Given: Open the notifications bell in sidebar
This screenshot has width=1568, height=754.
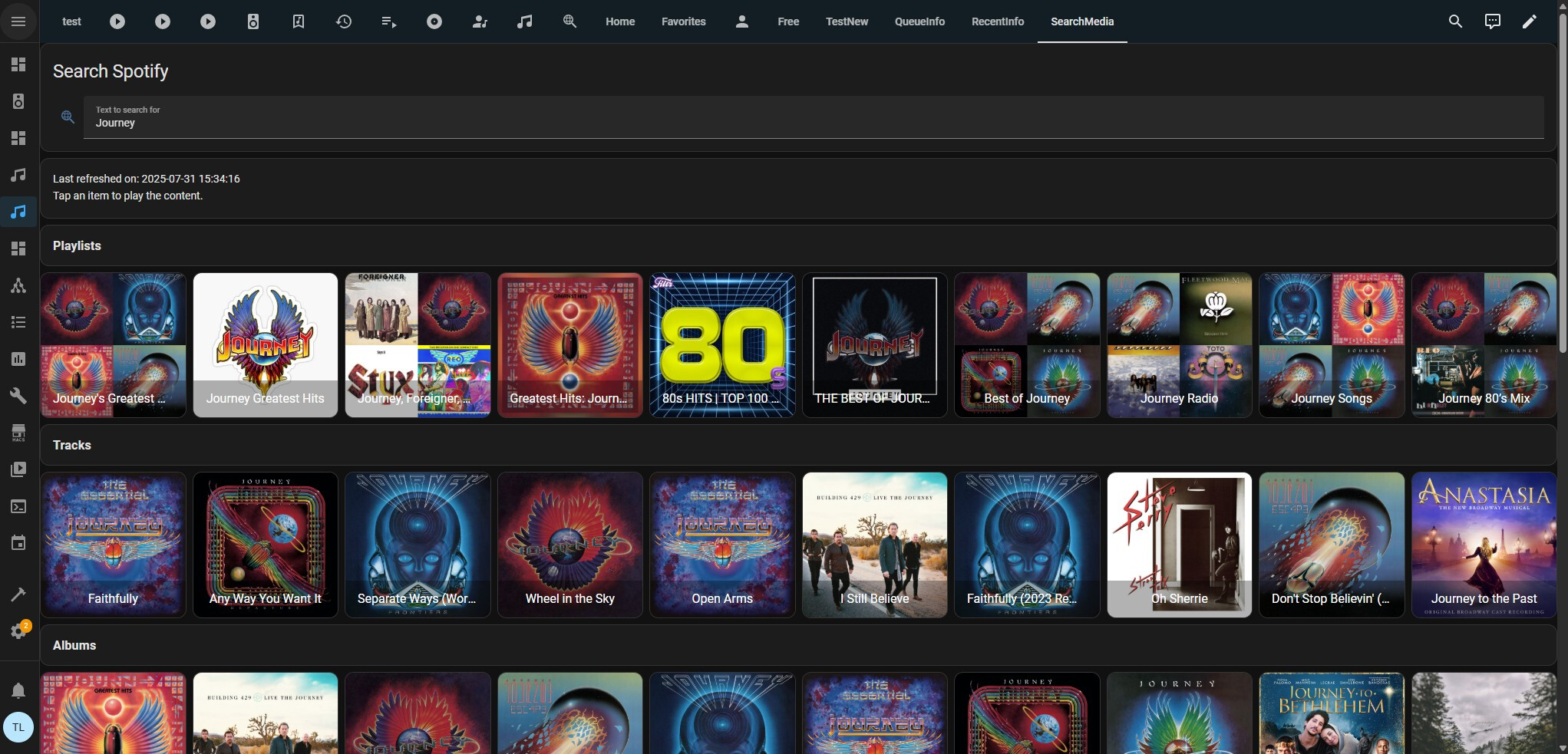Looking at the screenshot, I should (x=18, y=690).
